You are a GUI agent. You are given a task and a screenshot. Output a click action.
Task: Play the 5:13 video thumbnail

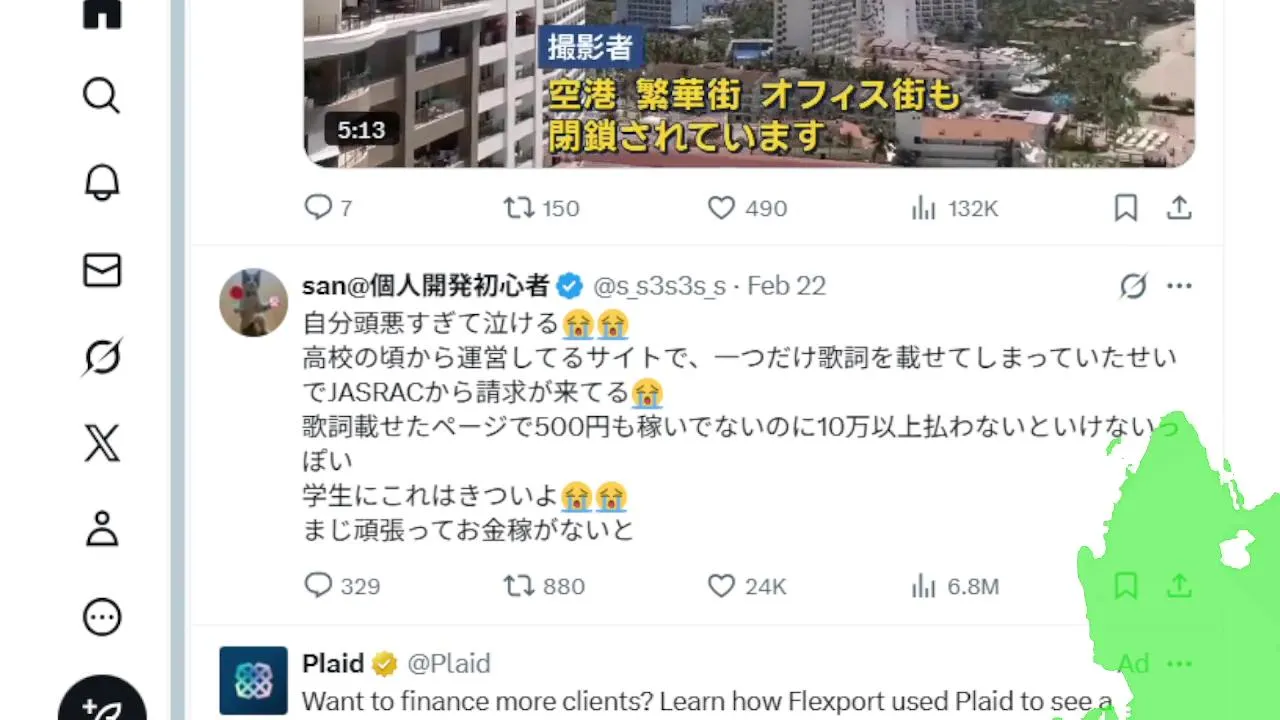(x=749, y=83)
